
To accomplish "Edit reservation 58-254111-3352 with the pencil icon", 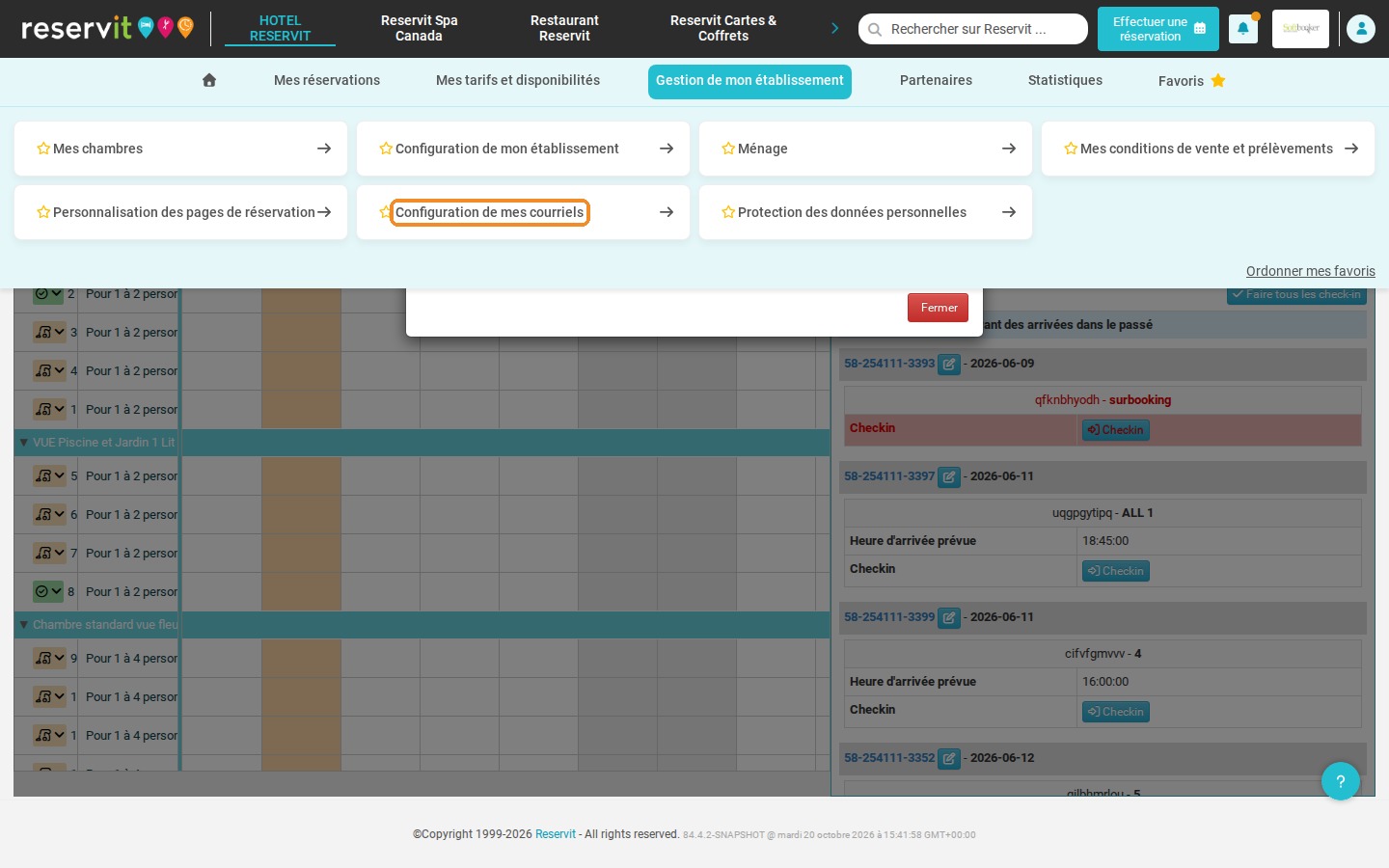I will tap(949, 758).
